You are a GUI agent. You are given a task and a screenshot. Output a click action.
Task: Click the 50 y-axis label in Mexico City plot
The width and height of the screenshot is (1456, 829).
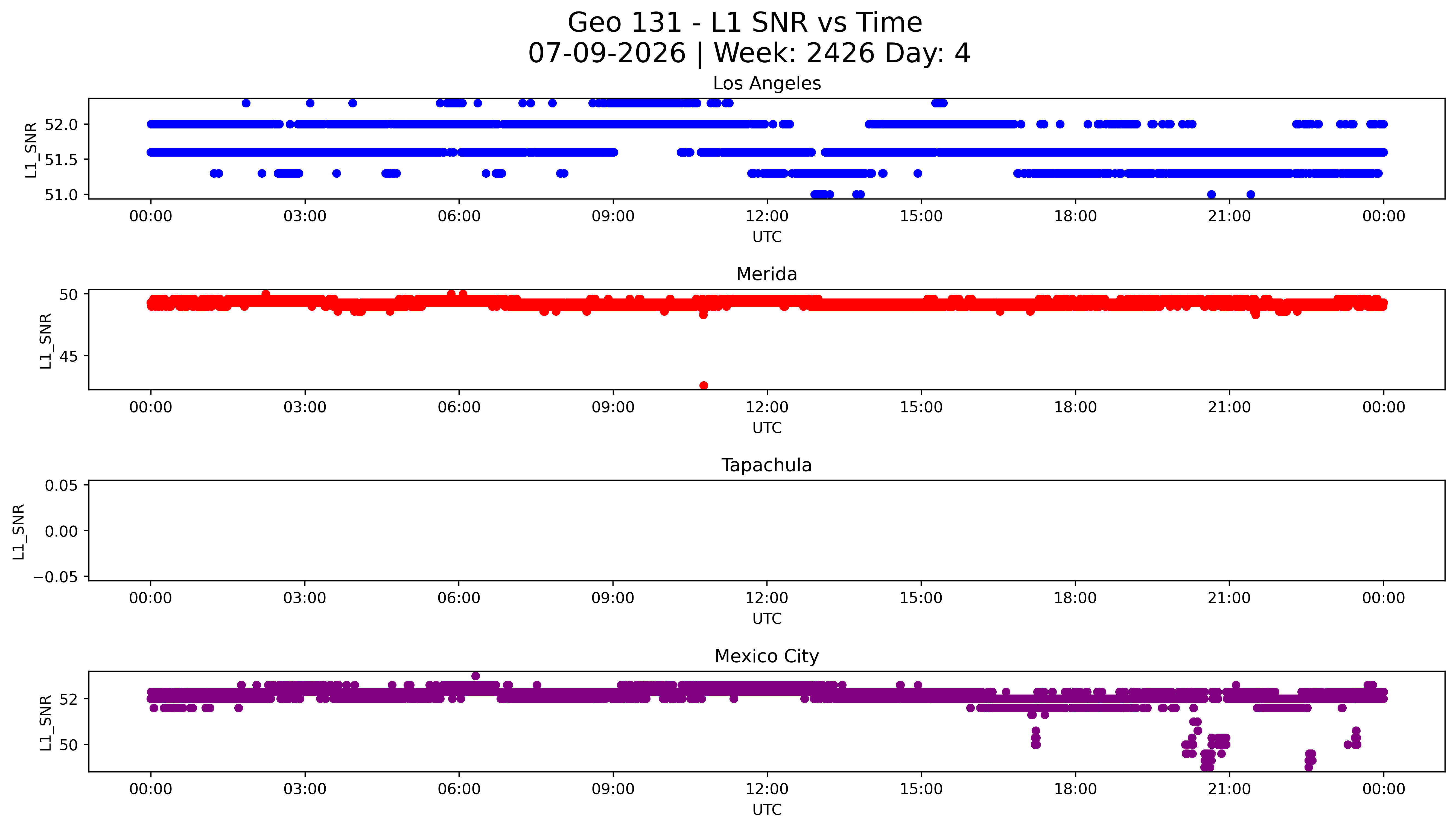pyautogui.click(x=68, y=745)
